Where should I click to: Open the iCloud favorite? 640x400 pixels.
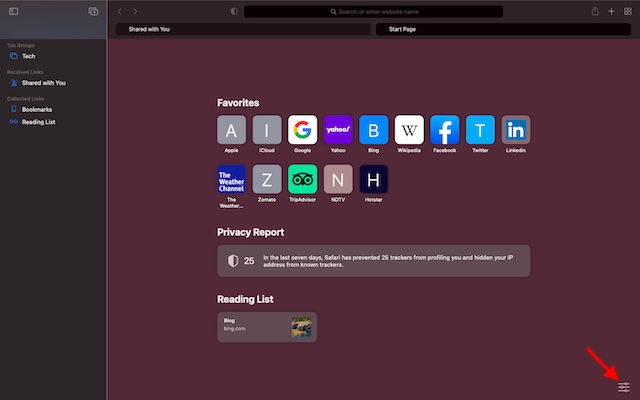point(267,130)
